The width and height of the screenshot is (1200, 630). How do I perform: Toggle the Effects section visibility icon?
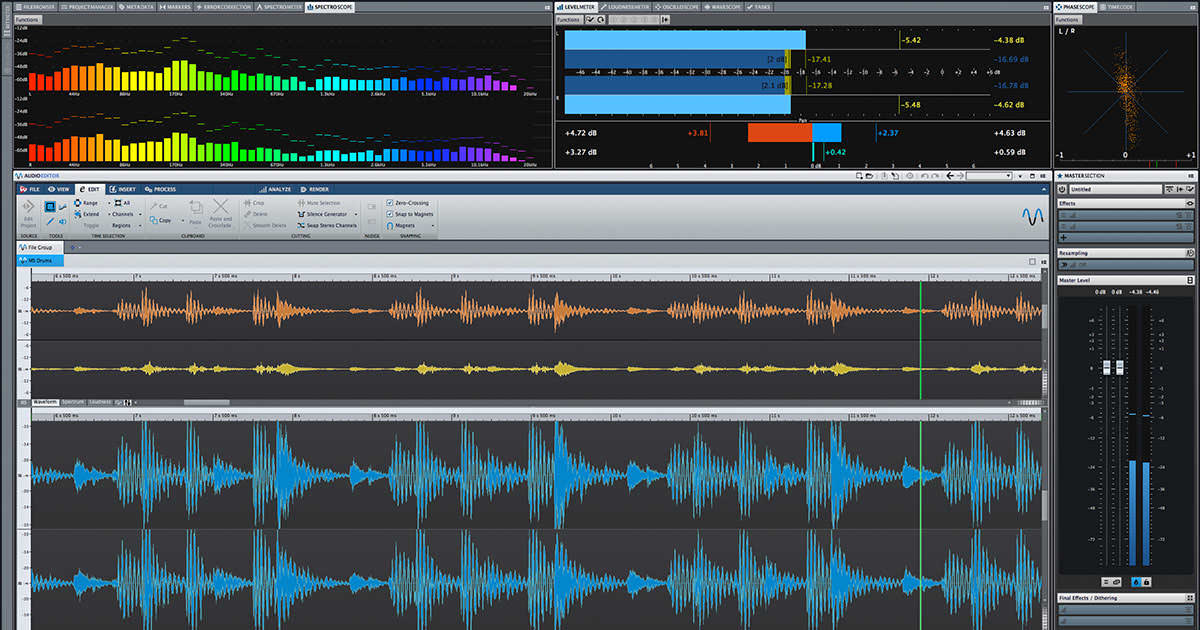coord(1190,203)
